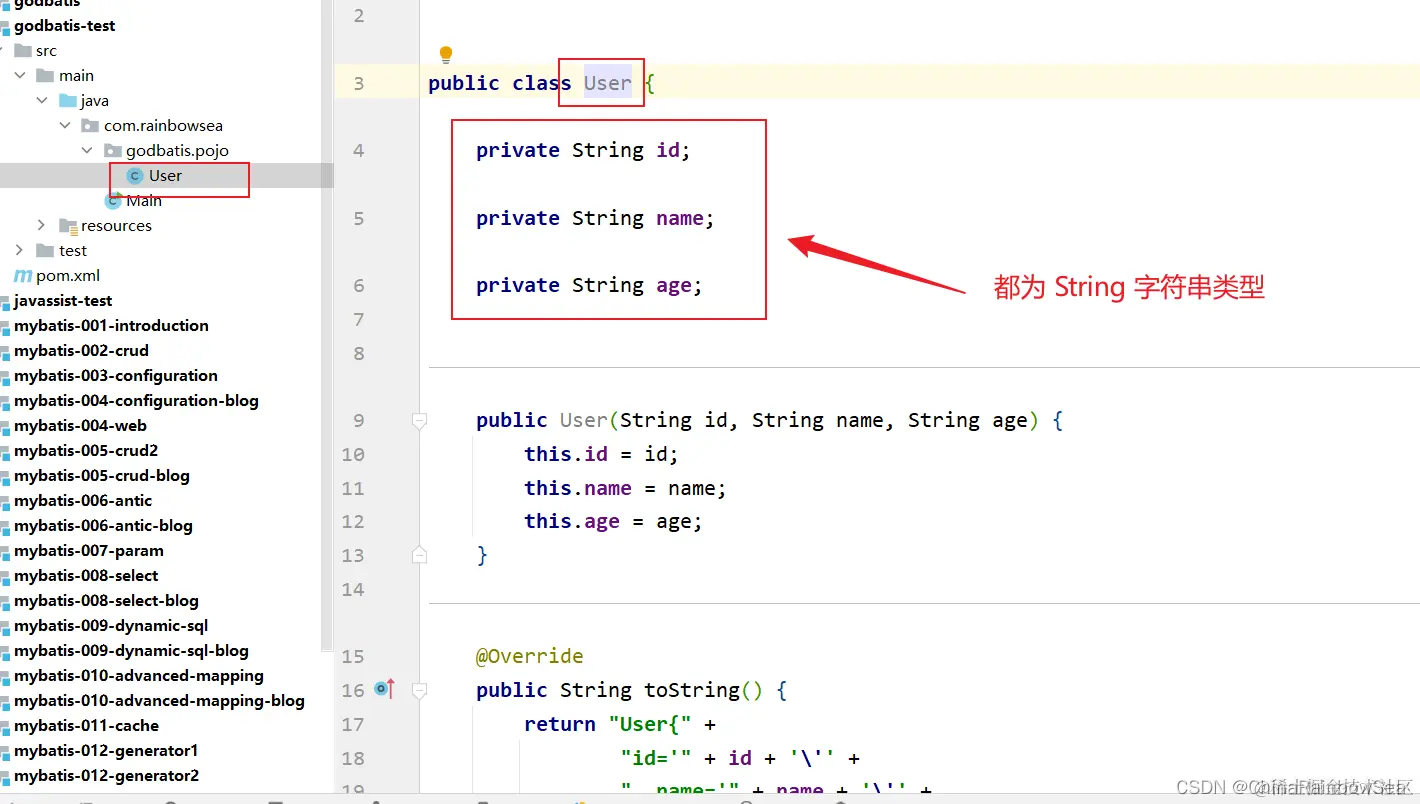
Task: Expand the resources folder
Action: pos(41,225)
